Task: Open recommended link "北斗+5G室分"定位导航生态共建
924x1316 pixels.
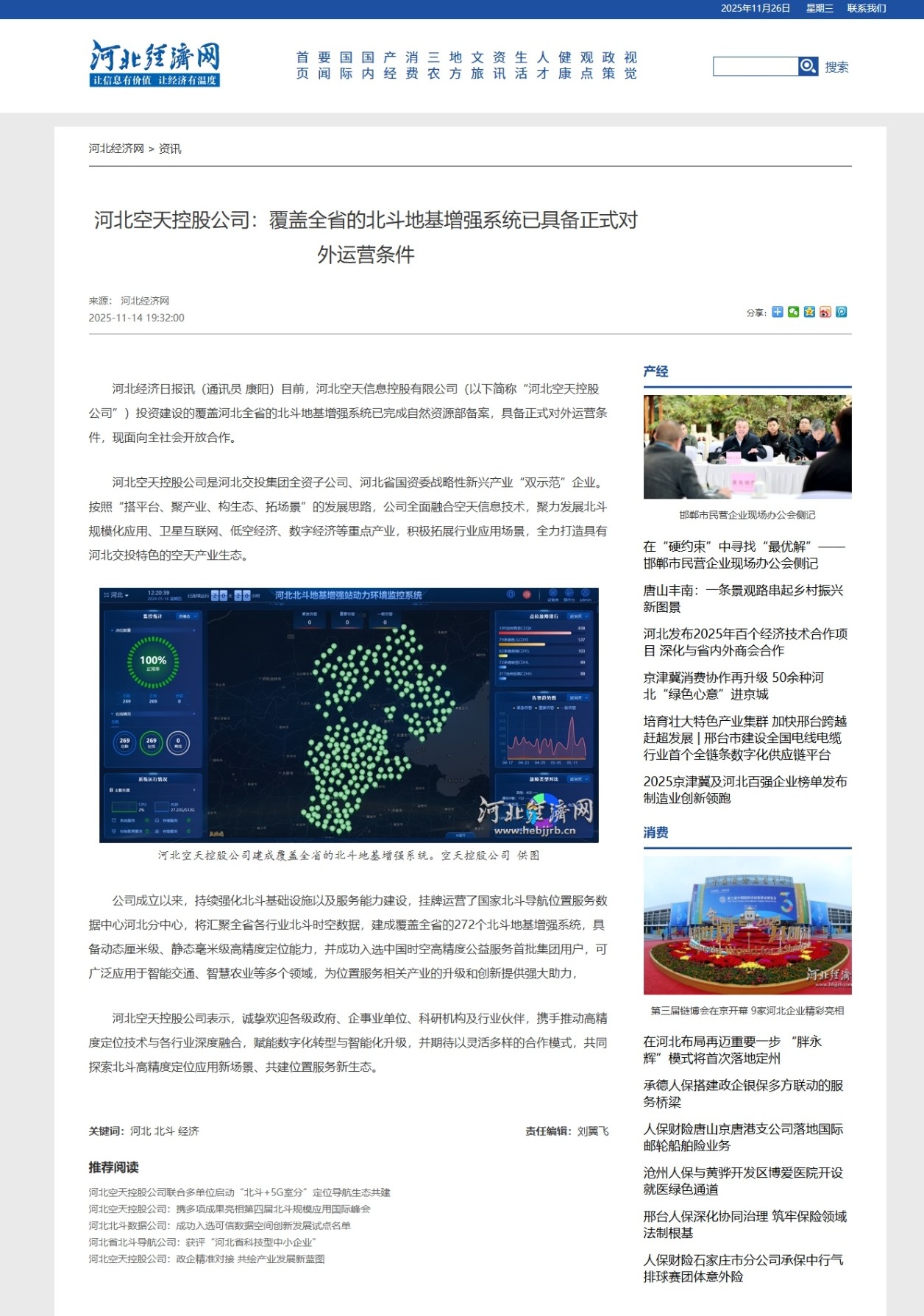Action: click(240, 1192)
